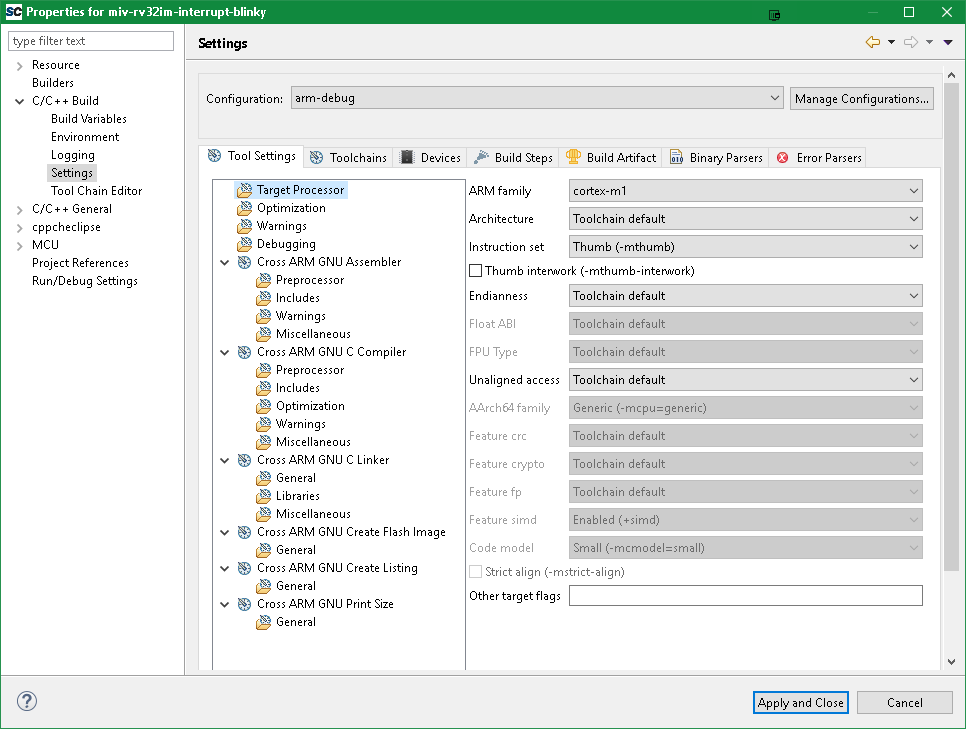Click the Assembler Preprocessor folder icon
This screenshot has height=729, width=966.
click(x=264, y=280)
